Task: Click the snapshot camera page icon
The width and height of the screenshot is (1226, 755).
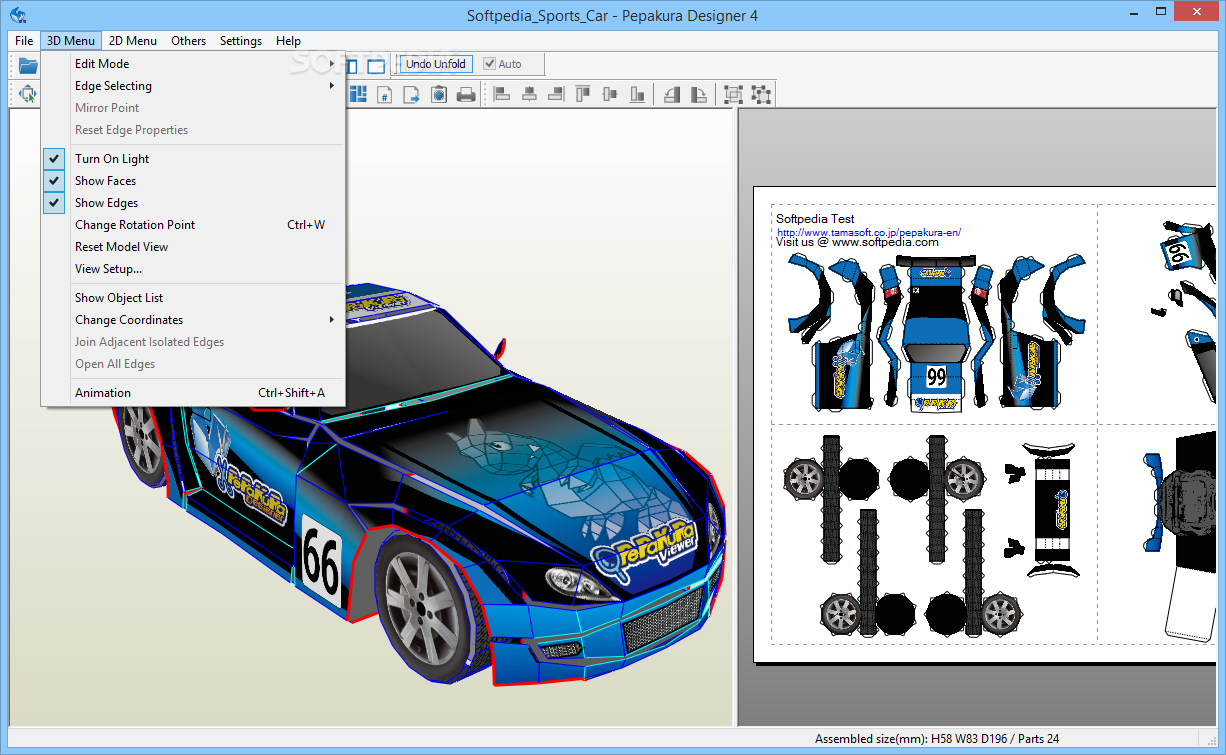Action: click(x=439, y=95)
